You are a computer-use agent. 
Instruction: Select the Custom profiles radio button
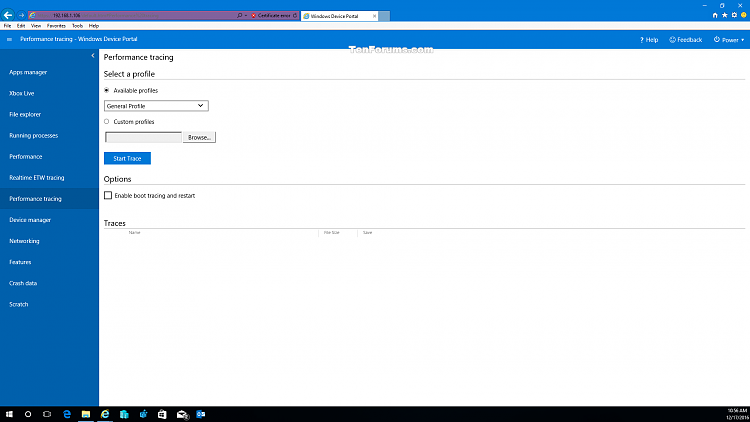pyautogui.click(x=107, y=122)
